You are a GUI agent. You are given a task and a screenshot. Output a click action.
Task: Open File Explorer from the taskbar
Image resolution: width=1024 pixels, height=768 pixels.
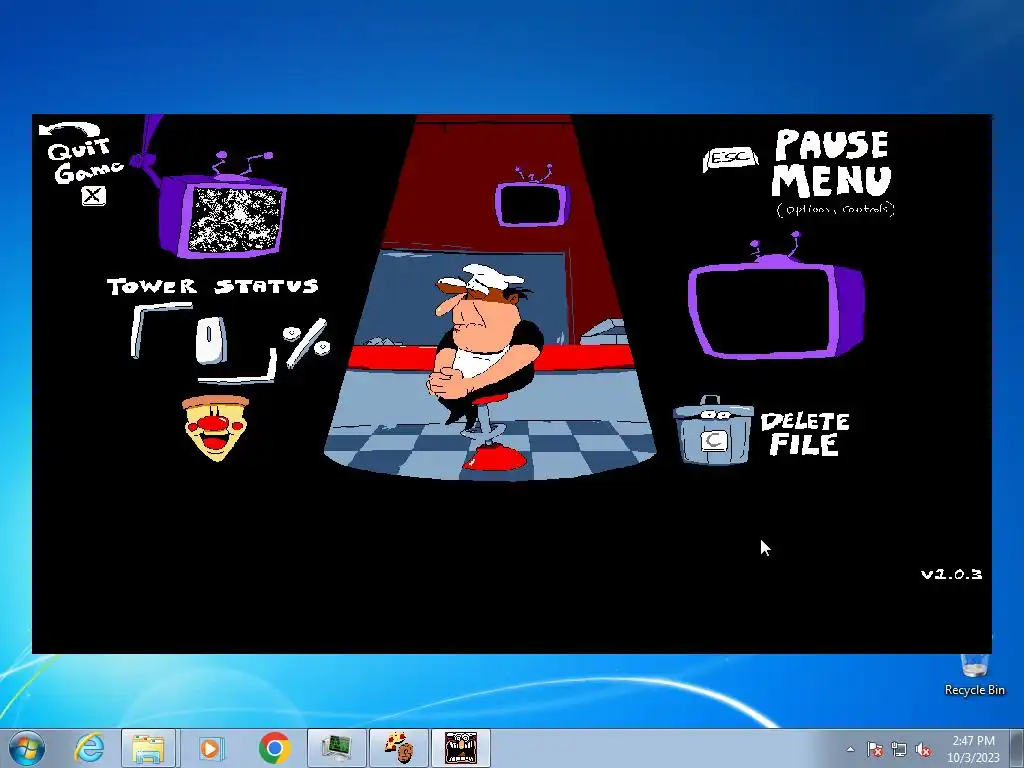(148, 748)
